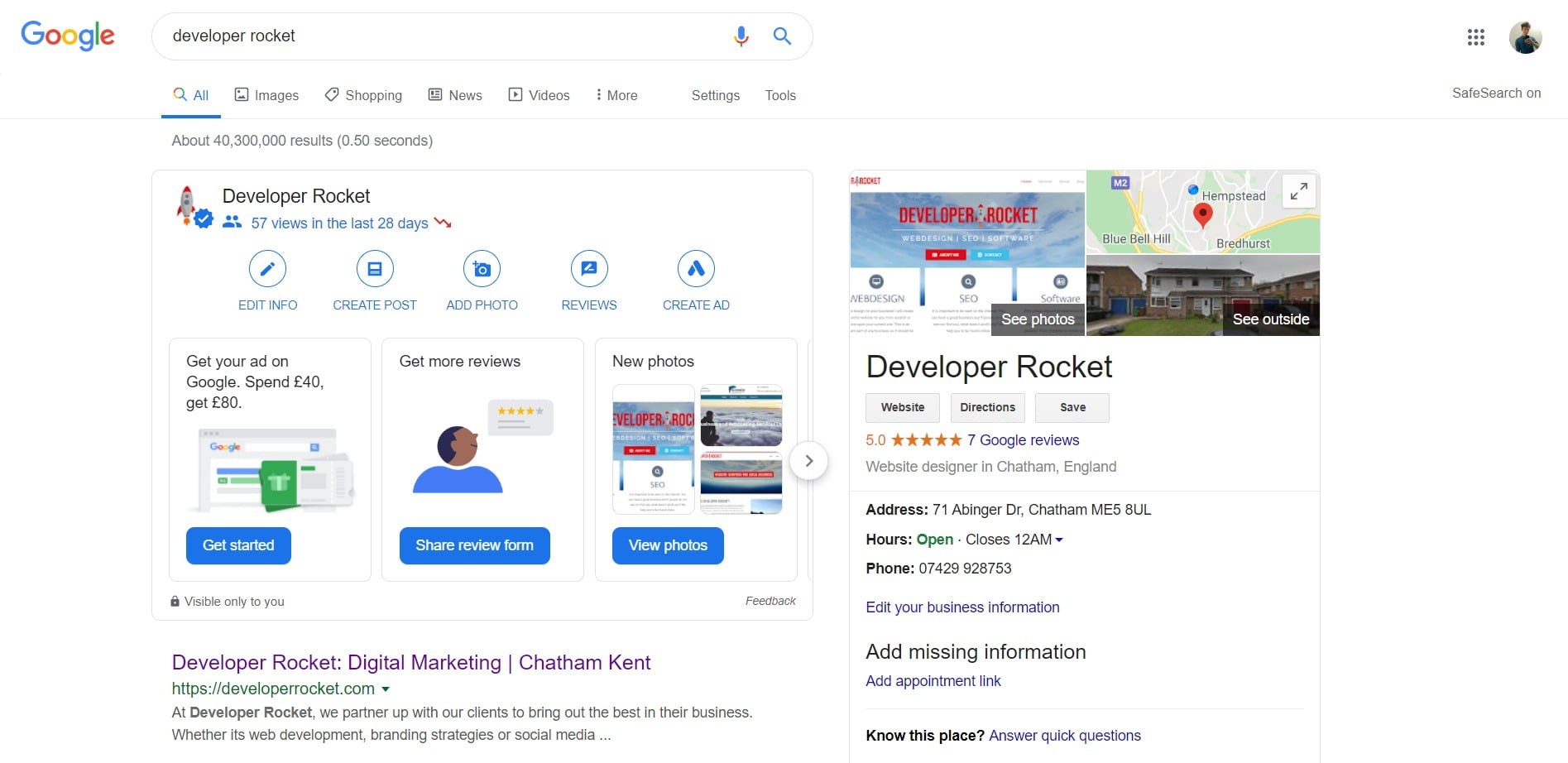The image size is (1568, 763).
Task: Click the 57 views in last 28 days link
Action: click(340, 223)
